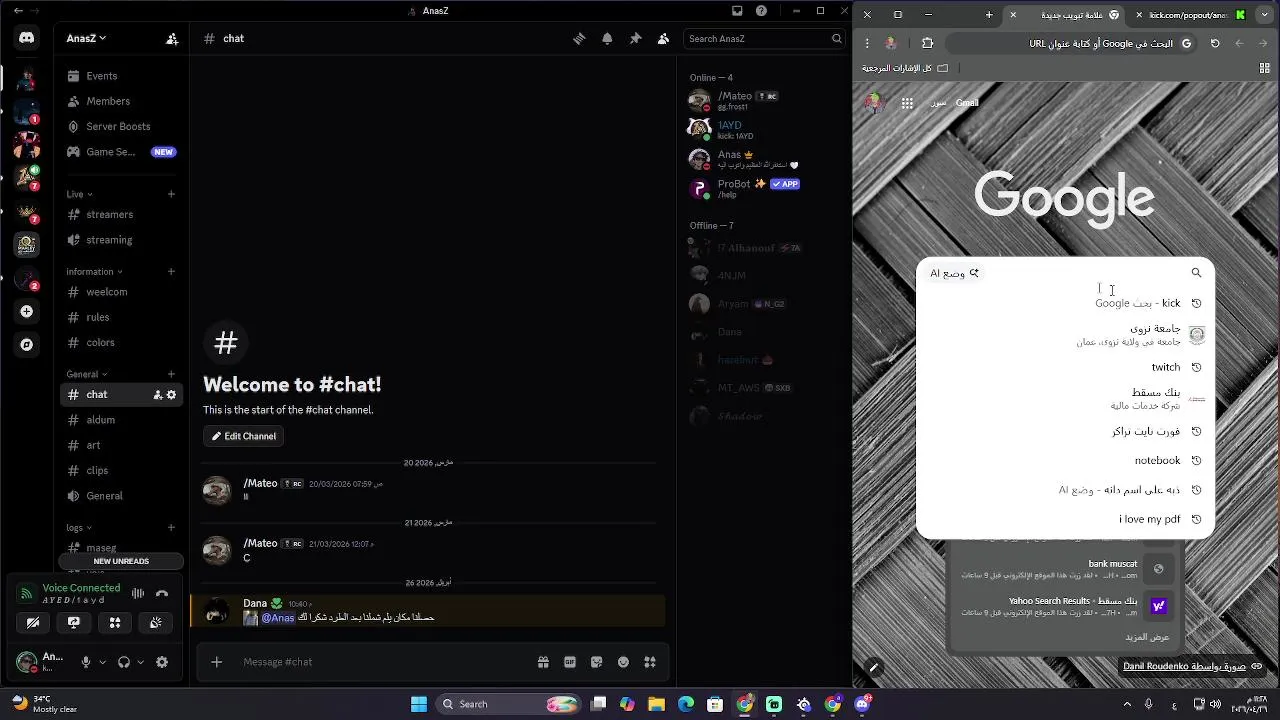Open Discord User Settings gear

pyautogui.click(x=162, y=662)
